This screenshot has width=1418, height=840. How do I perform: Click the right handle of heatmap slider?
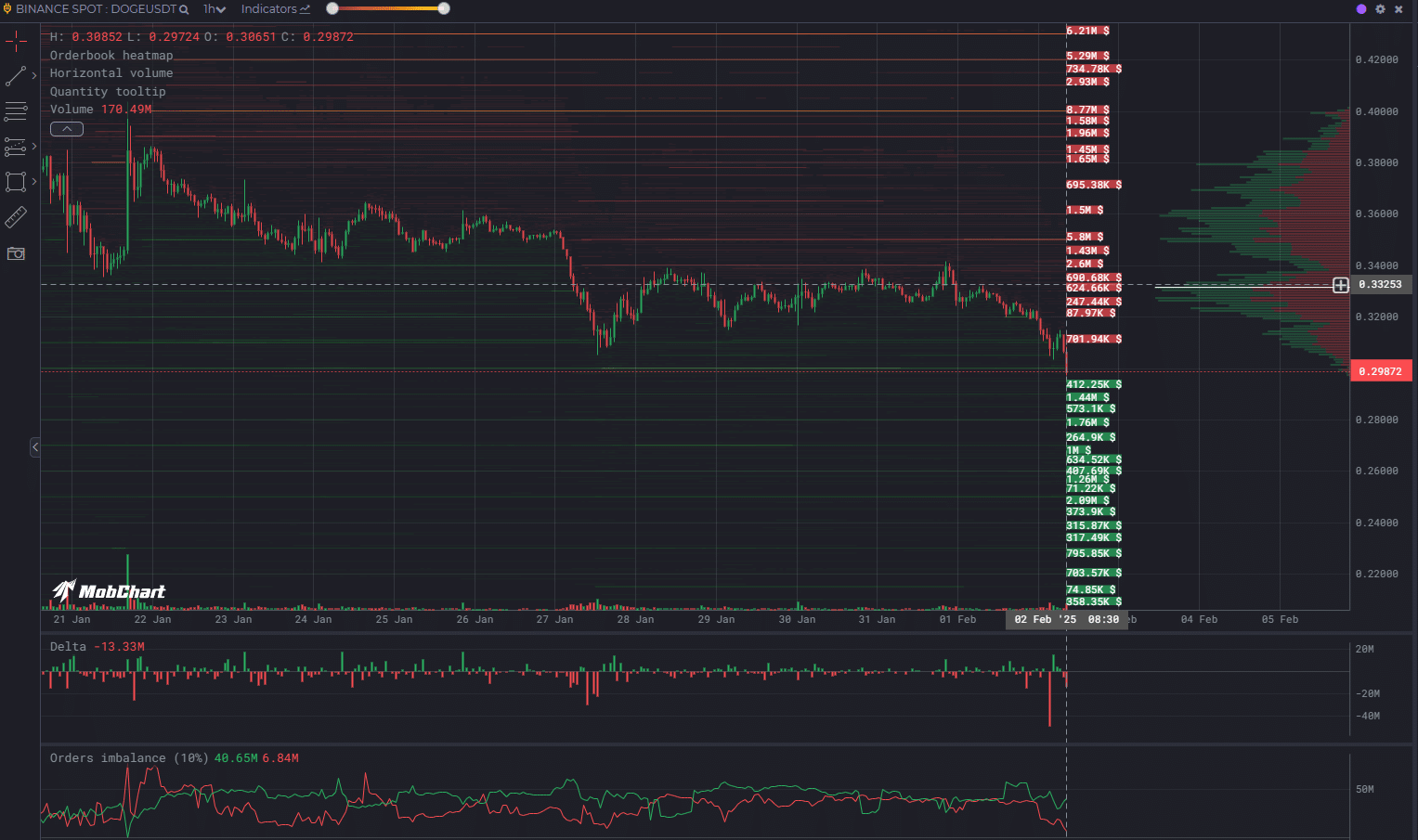tap(444, 8)
